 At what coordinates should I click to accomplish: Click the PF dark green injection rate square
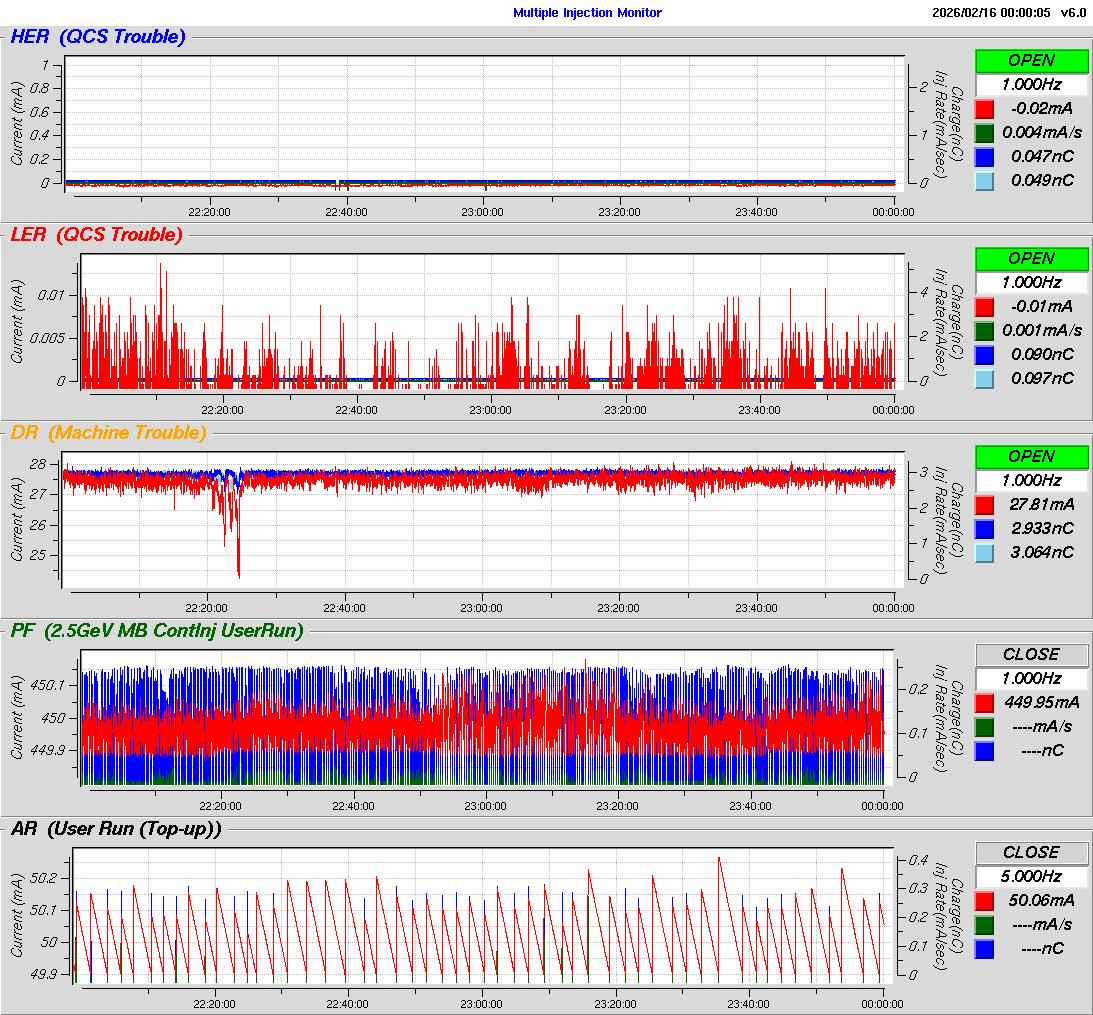985,727
